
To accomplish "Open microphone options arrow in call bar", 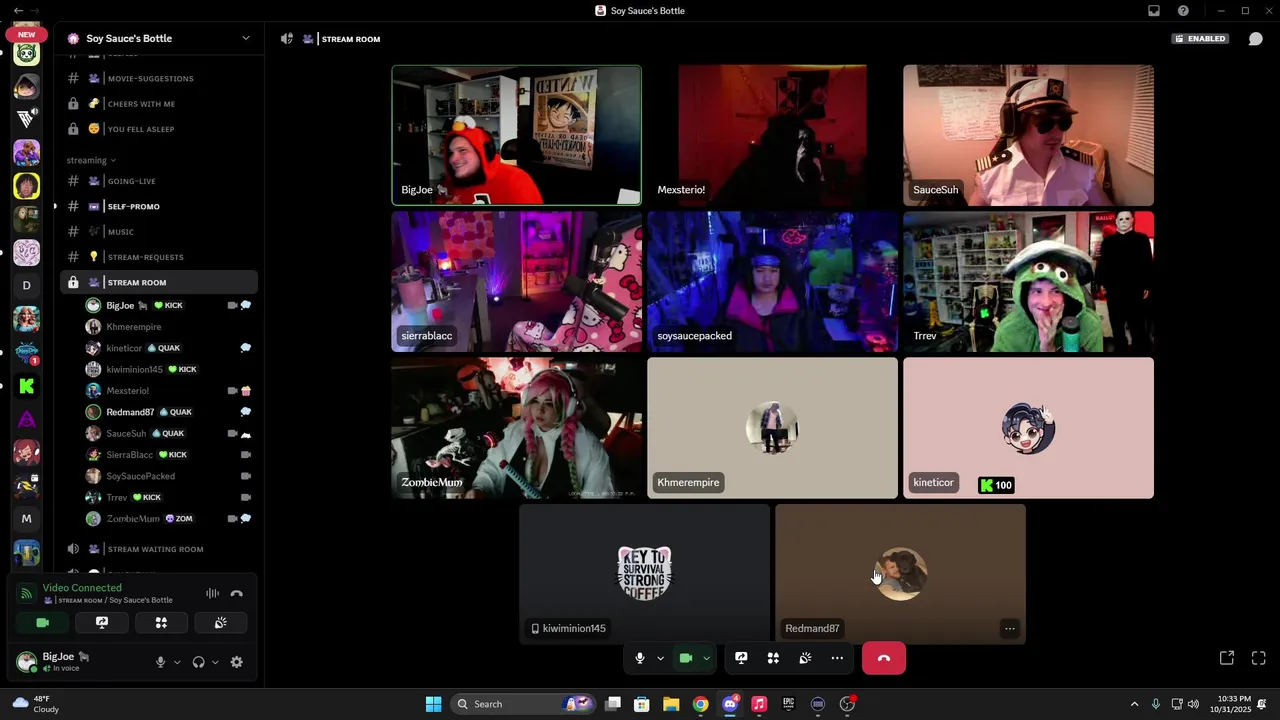I will point(660,658).
